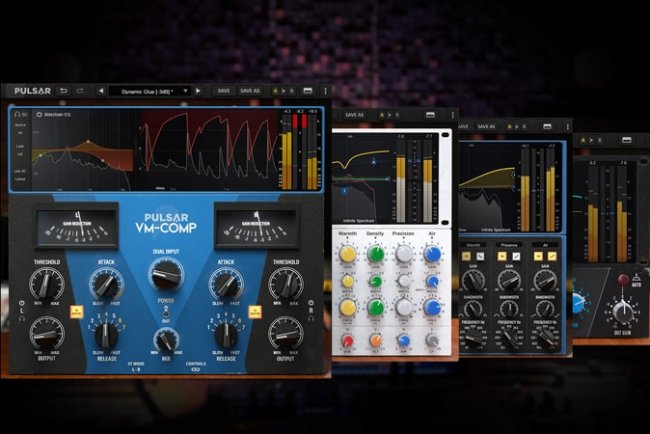650x434 pixels.
Task: Click SAVE AS in the dark three-band EQ
Action: [x=486, y=126]
